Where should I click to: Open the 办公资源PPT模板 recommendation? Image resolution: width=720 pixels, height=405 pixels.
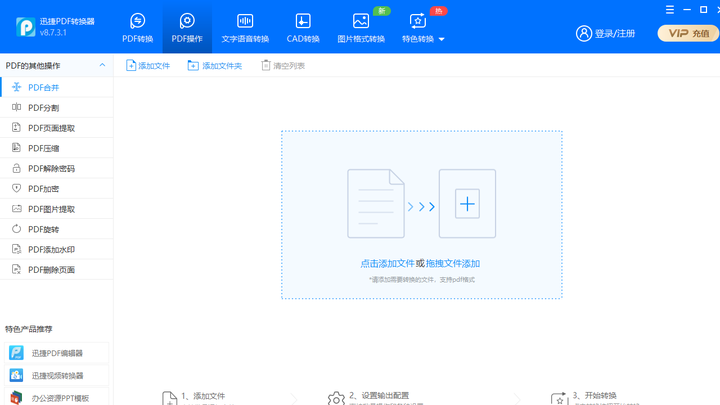click(x=56, y=397)
